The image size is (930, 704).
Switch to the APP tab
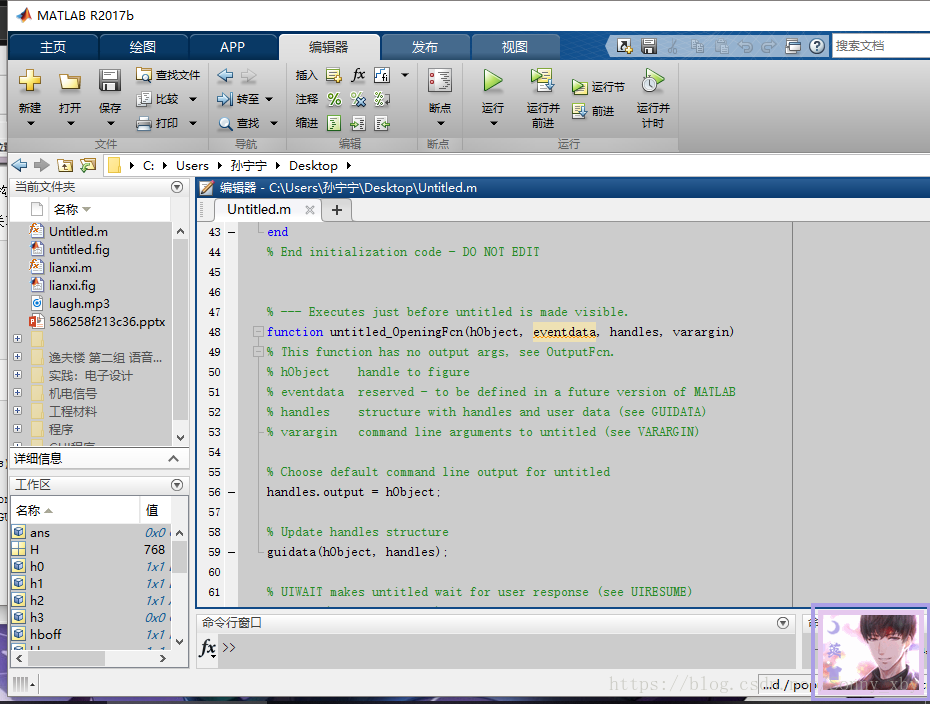232,47
